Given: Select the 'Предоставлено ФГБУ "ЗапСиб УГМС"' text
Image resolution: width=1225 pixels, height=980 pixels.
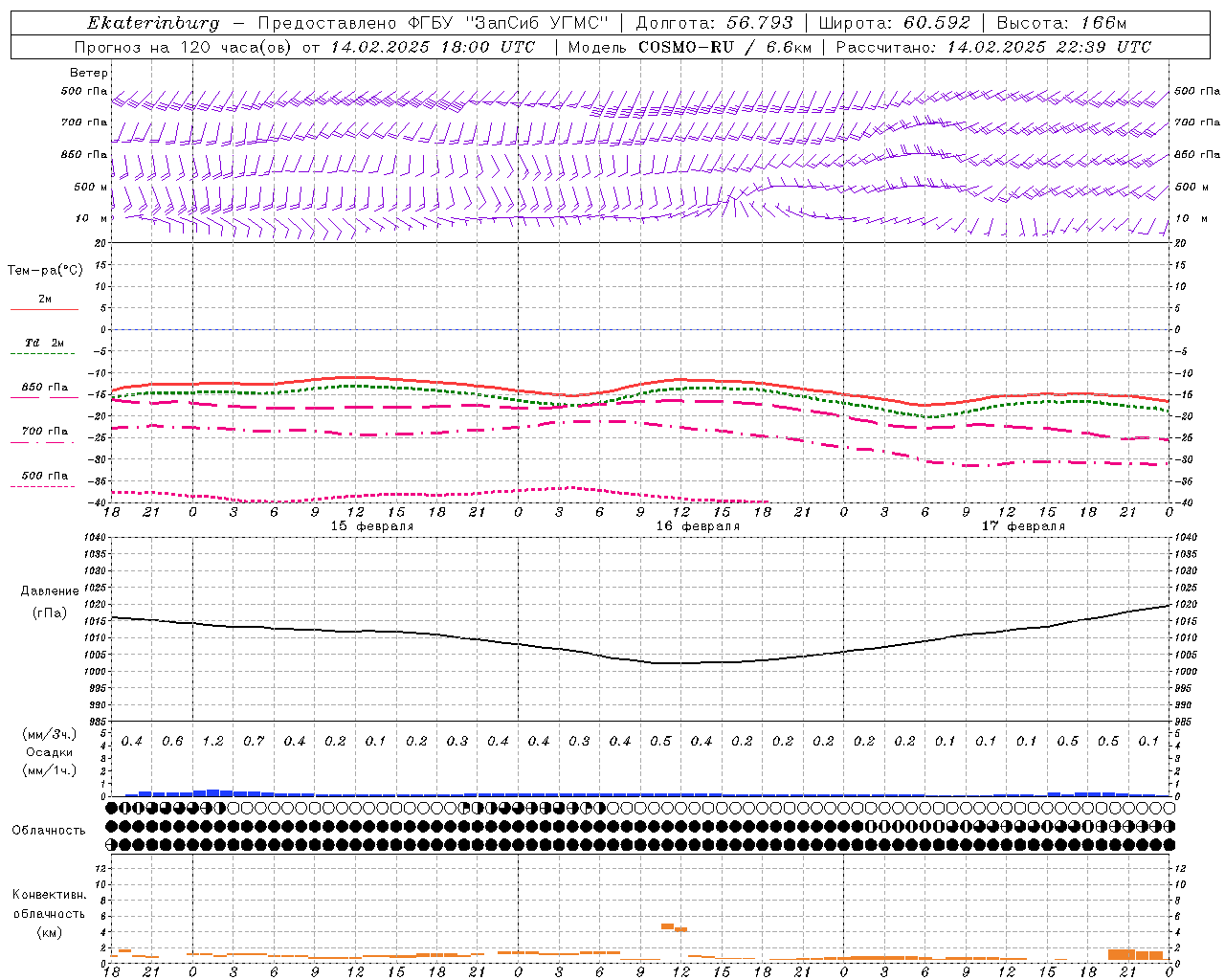Looking at the screenshot, I should (x=434, y=23).
